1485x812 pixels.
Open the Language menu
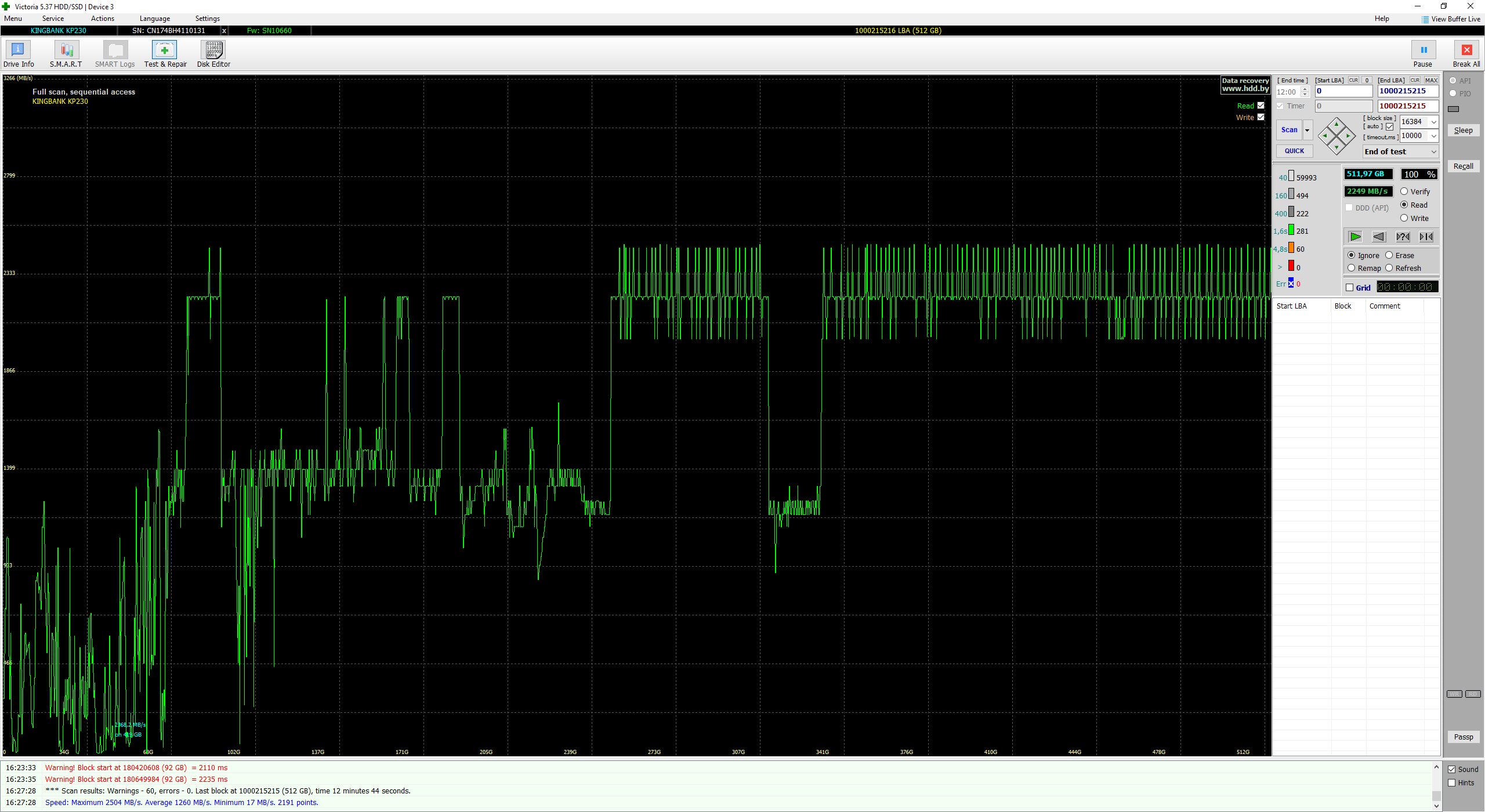coord(155,19)
